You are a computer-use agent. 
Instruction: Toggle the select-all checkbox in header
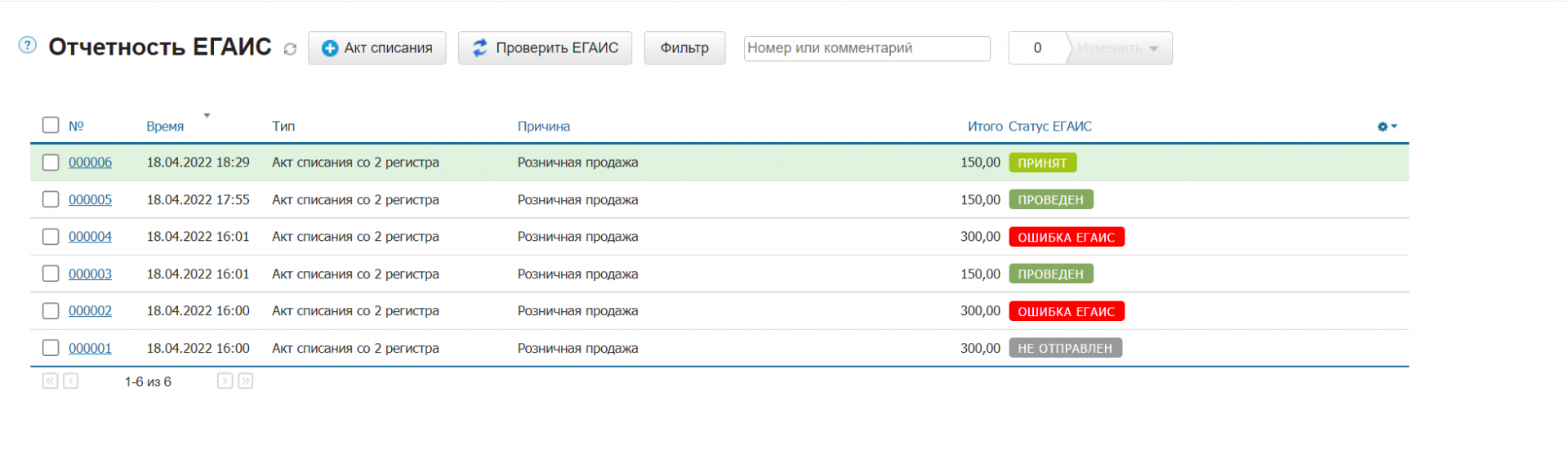[x=51, y=125]
